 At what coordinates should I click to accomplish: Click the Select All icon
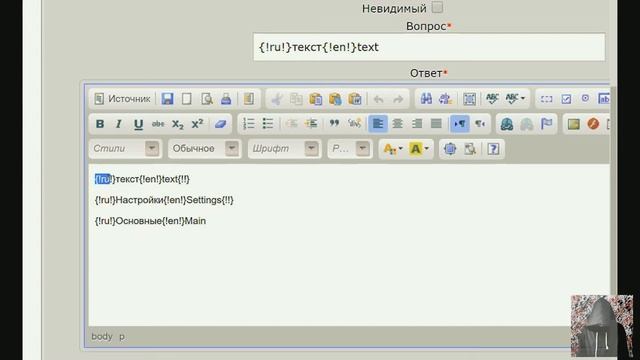pos(469,99)
